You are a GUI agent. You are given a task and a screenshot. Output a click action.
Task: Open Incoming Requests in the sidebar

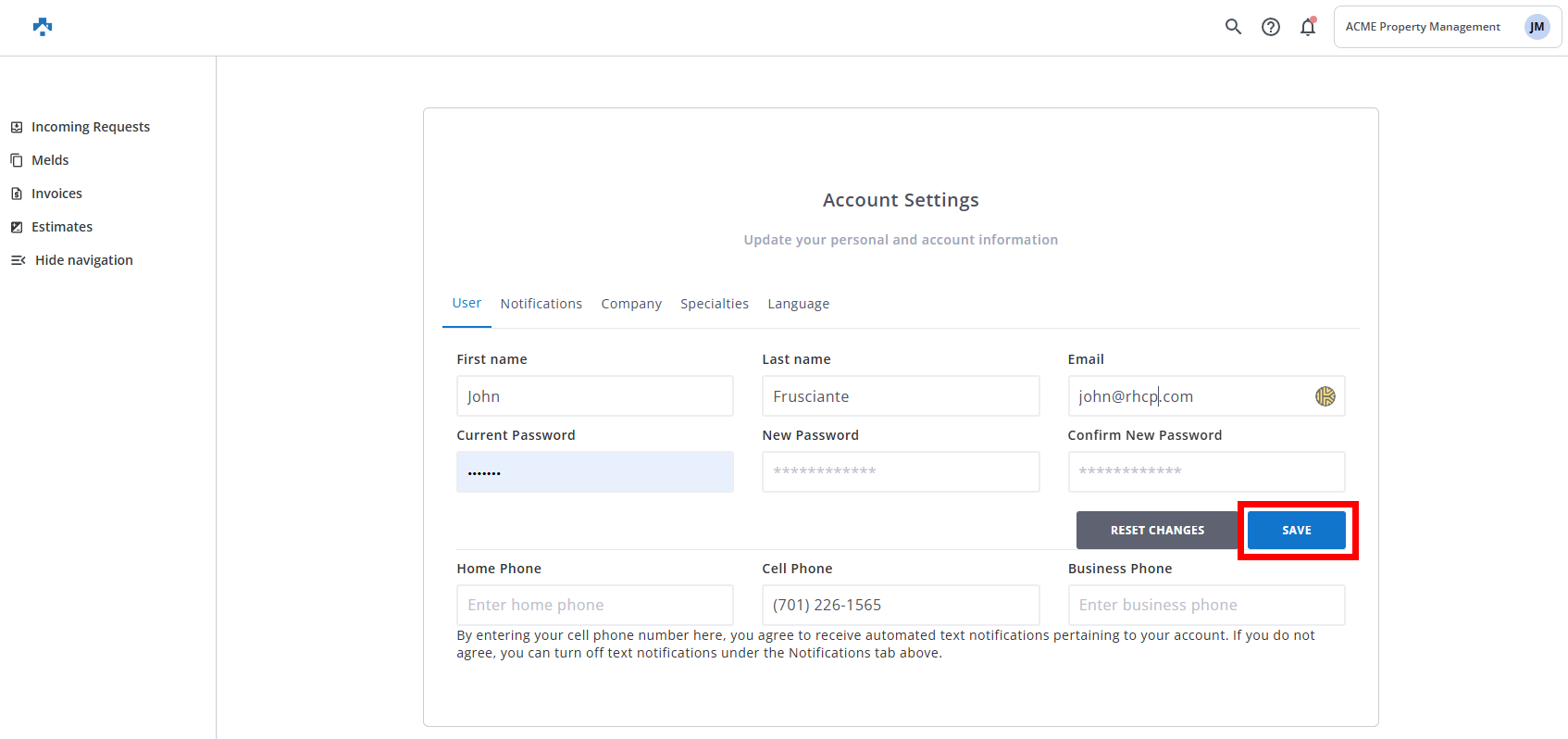(x=90, y=127)
